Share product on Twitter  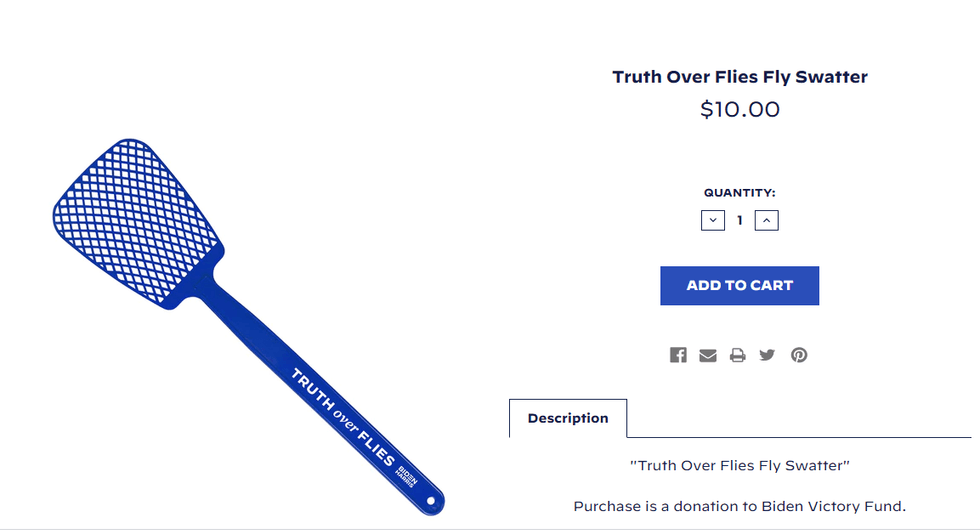coord(767,355)
